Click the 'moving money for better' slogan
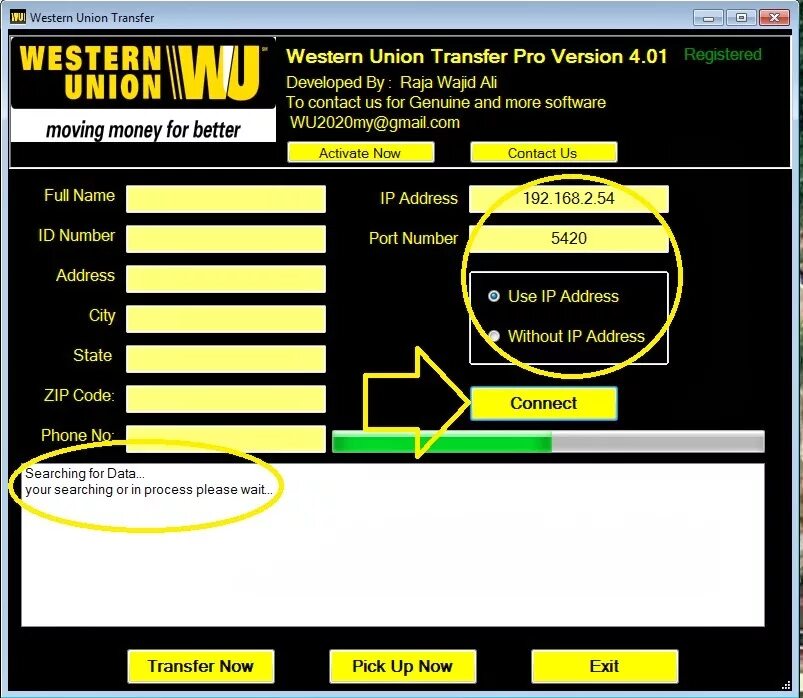 (143, 130)
